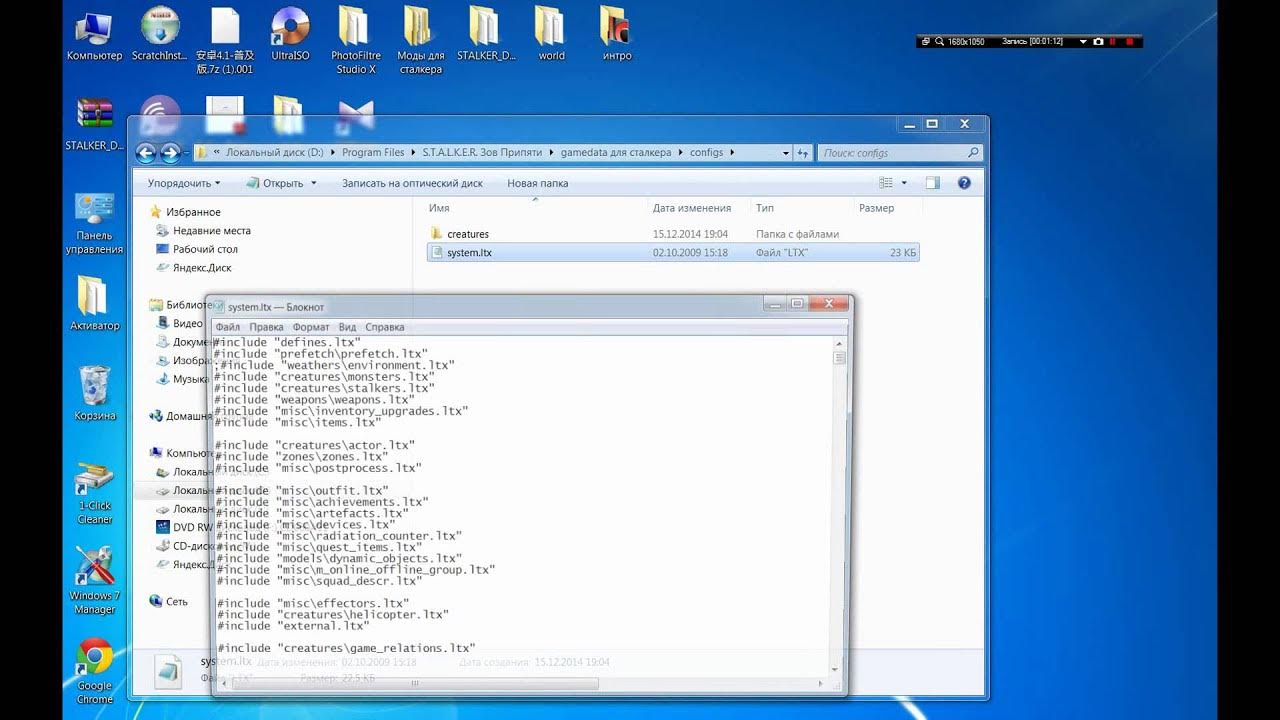Refresh the Explorer folder view
This screenshot has height=720, width=1280.
(x=802, y=153)
